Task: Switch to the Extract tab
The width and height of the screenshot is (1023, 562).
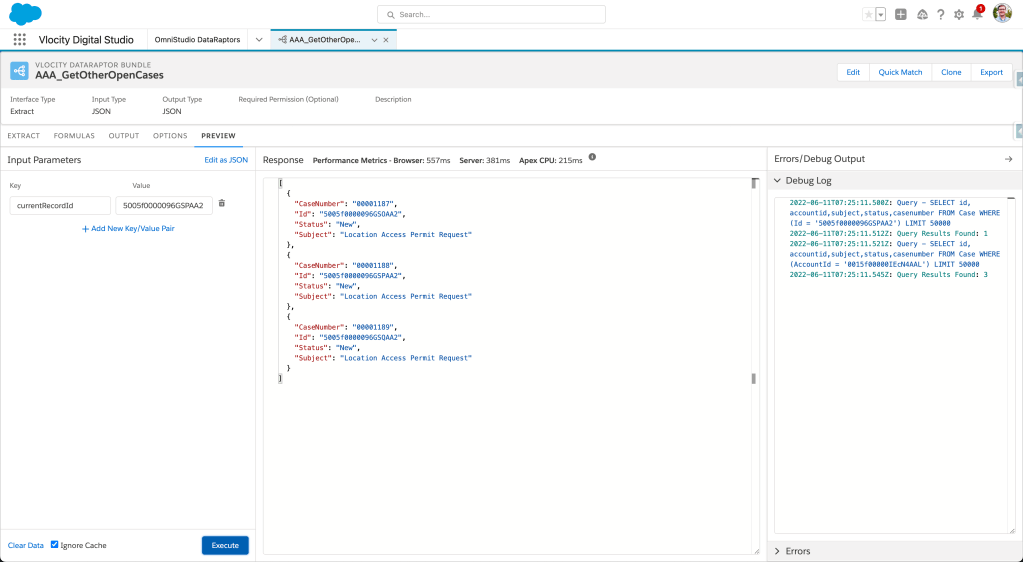Action: 23,135
